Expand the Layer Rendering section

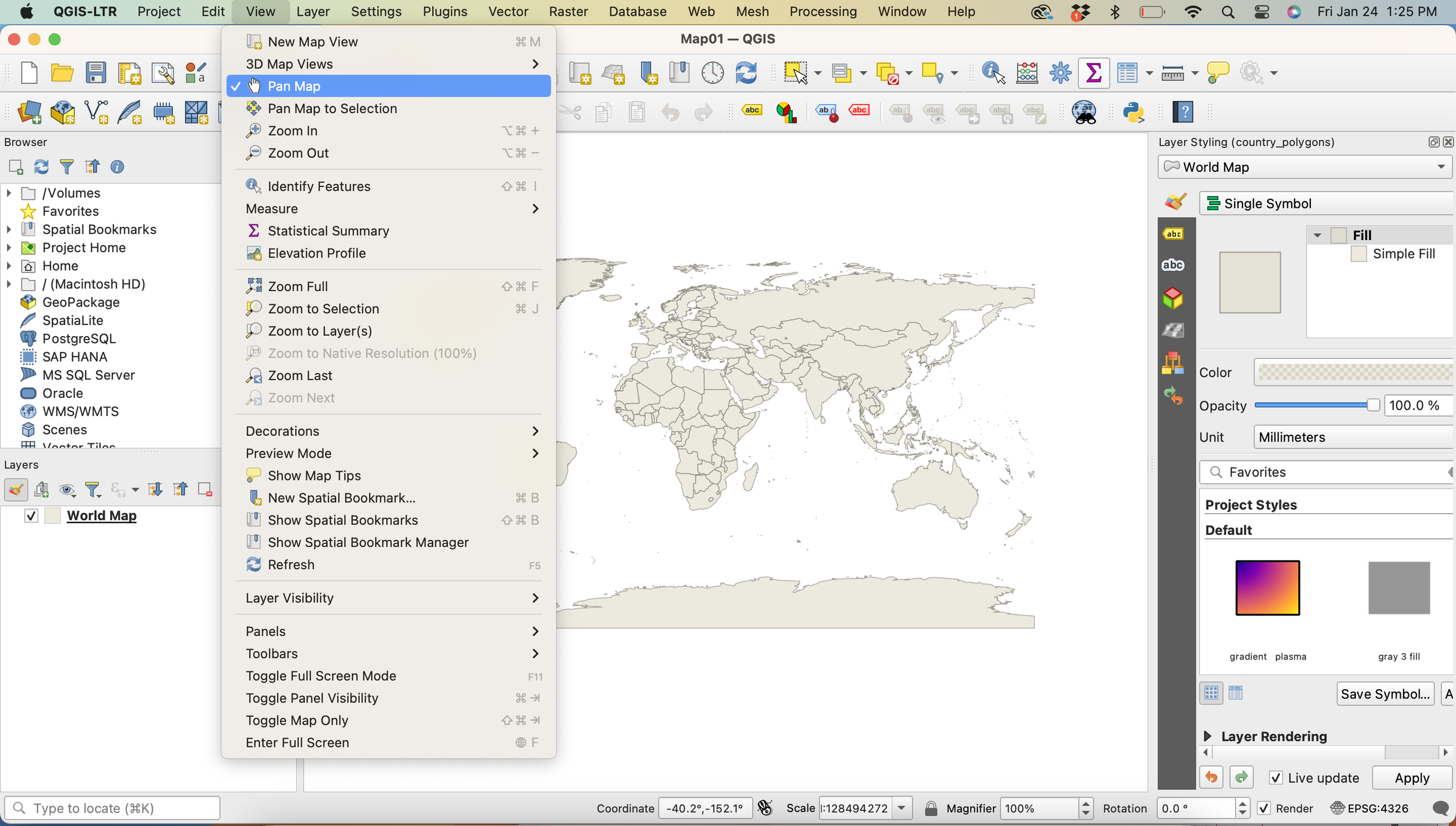click(1208, 736)
